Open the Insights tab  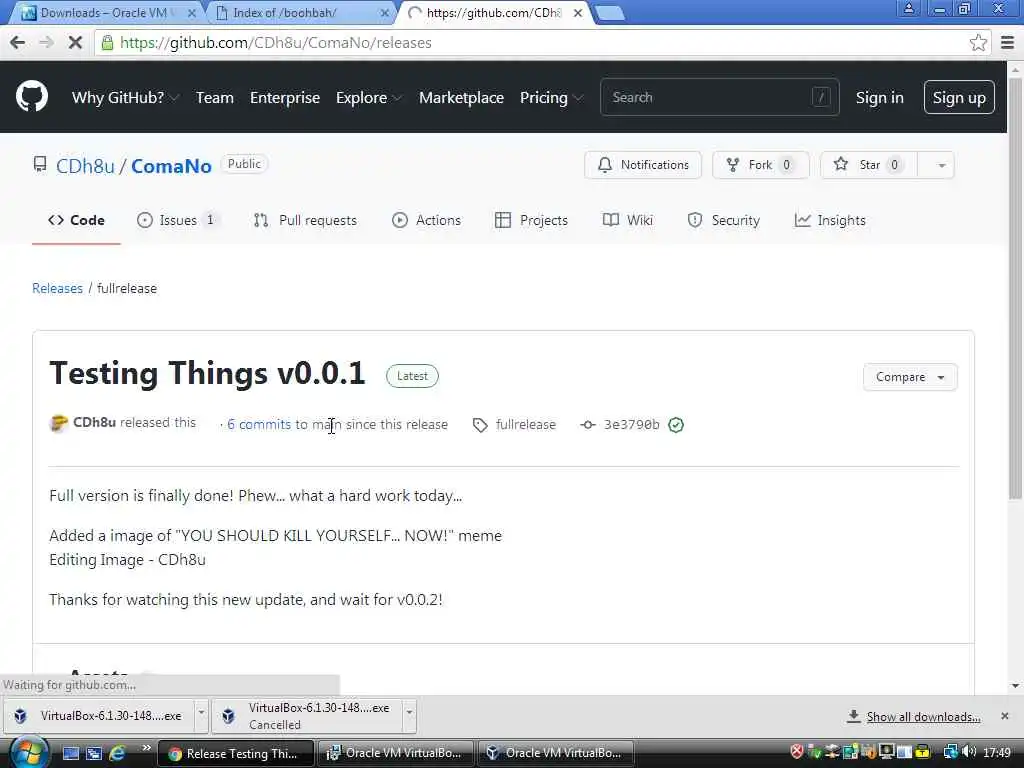(830, 220)
